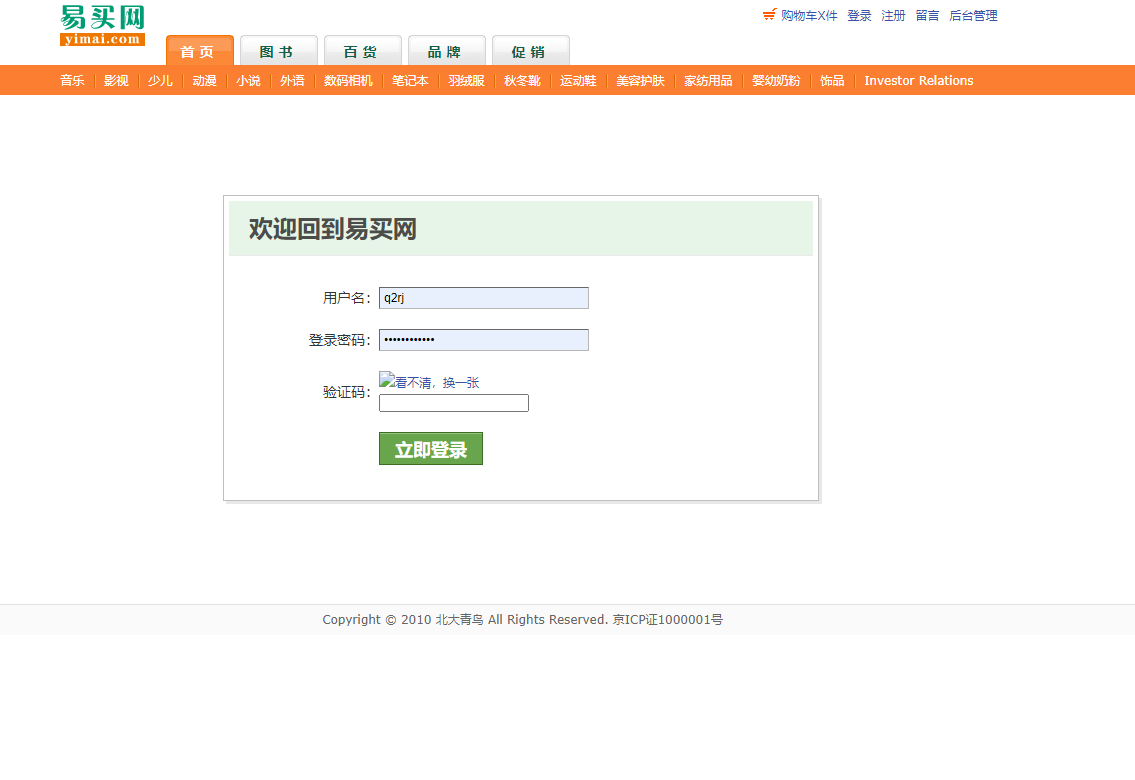Click the 欢迎回到易买网 heading
Screen dimensions: 1135x780
[333, 229]
